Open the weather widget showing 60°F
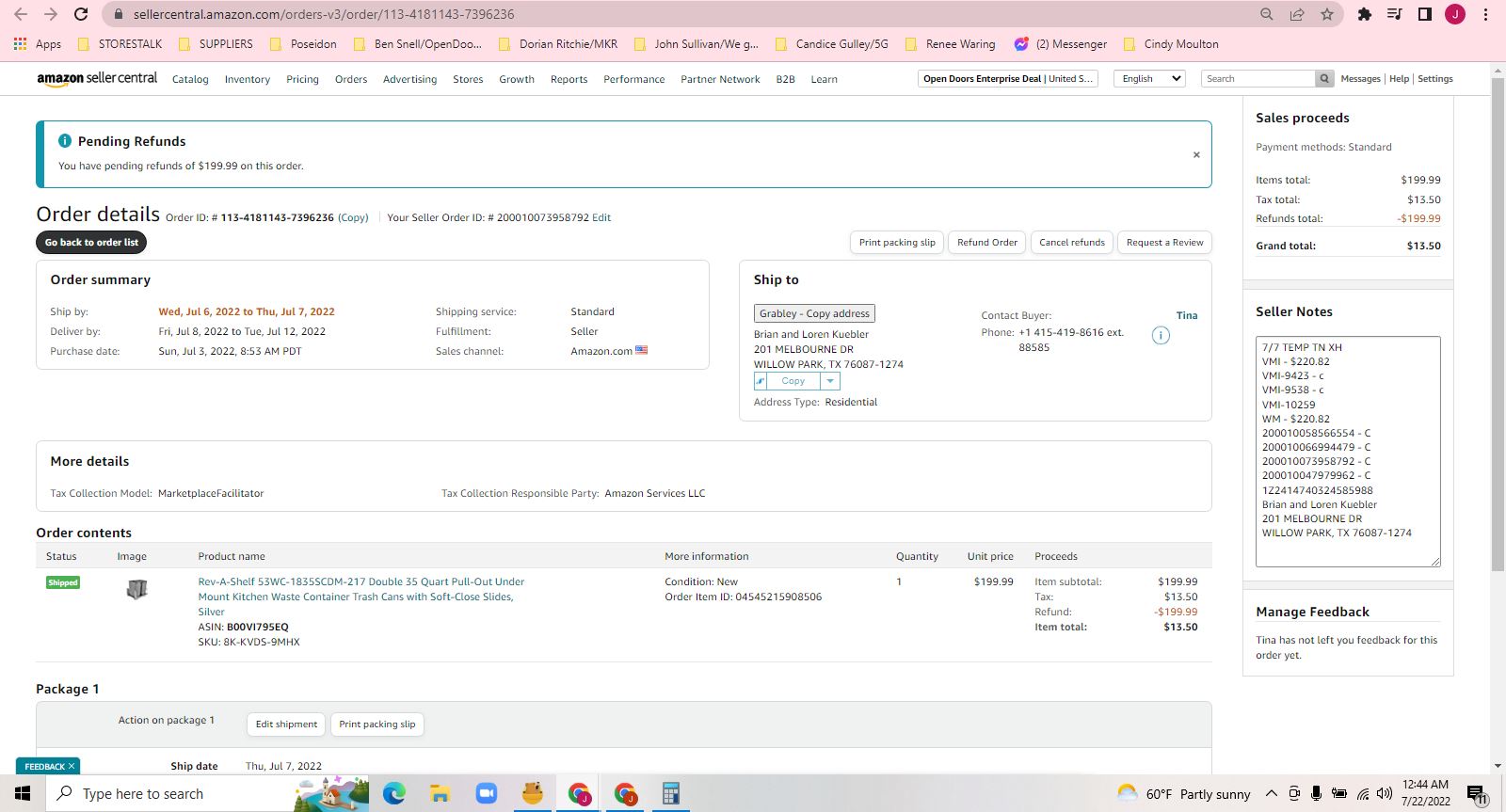 (x=1183, y=794)
